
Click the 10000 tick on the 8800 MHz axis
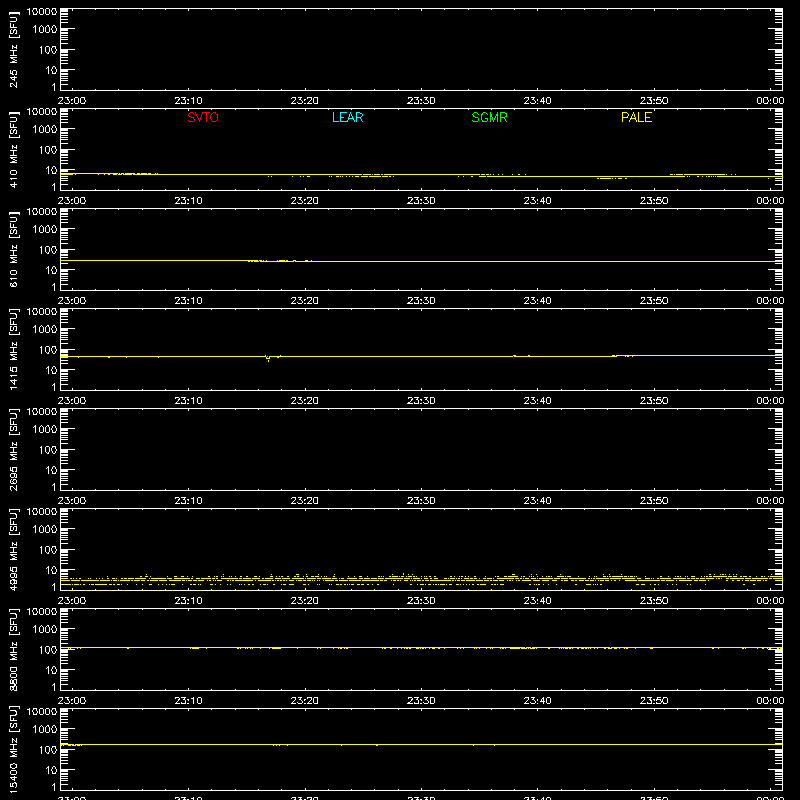(42, 611)
